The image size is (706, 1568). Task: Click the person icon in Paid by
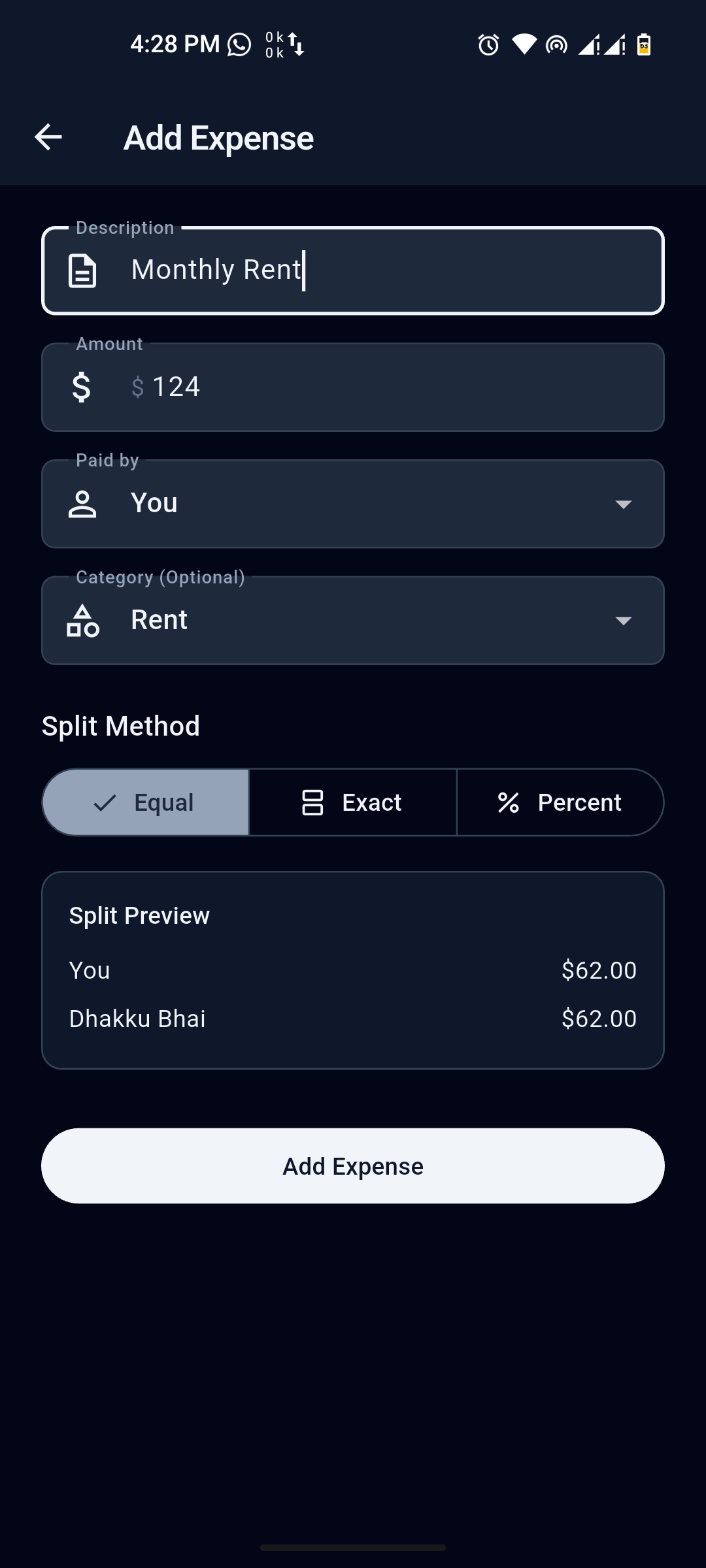(x=82, y=504)
